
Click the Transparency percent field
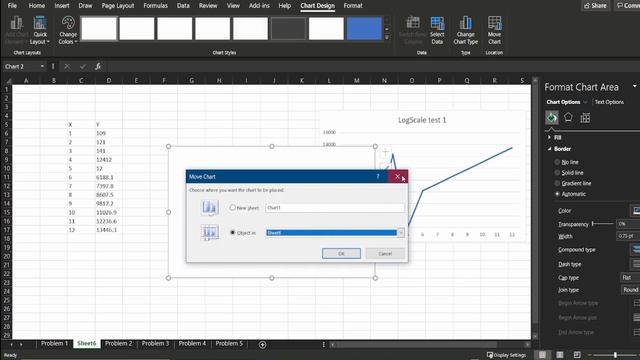628,224
